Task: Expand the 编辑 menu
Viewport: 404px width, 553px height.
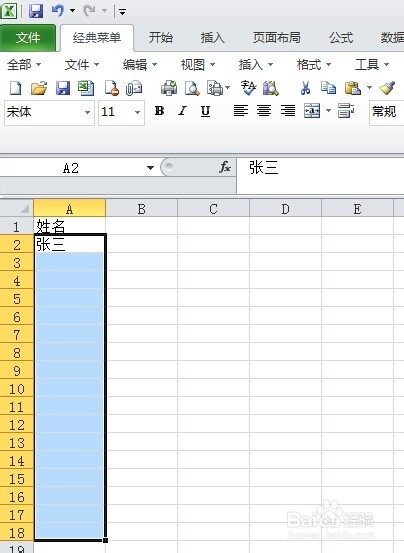Action: pyautogui.click(x=140, y=65)
